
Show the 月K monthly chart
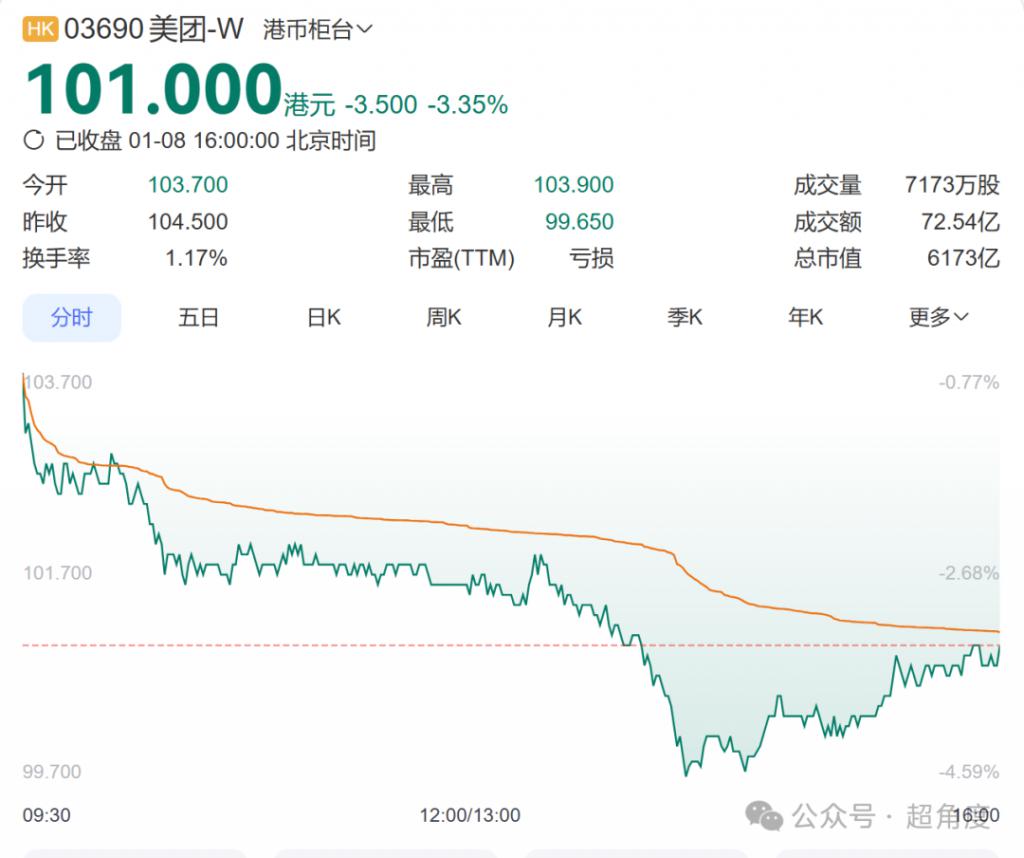[x=564, y=318]
